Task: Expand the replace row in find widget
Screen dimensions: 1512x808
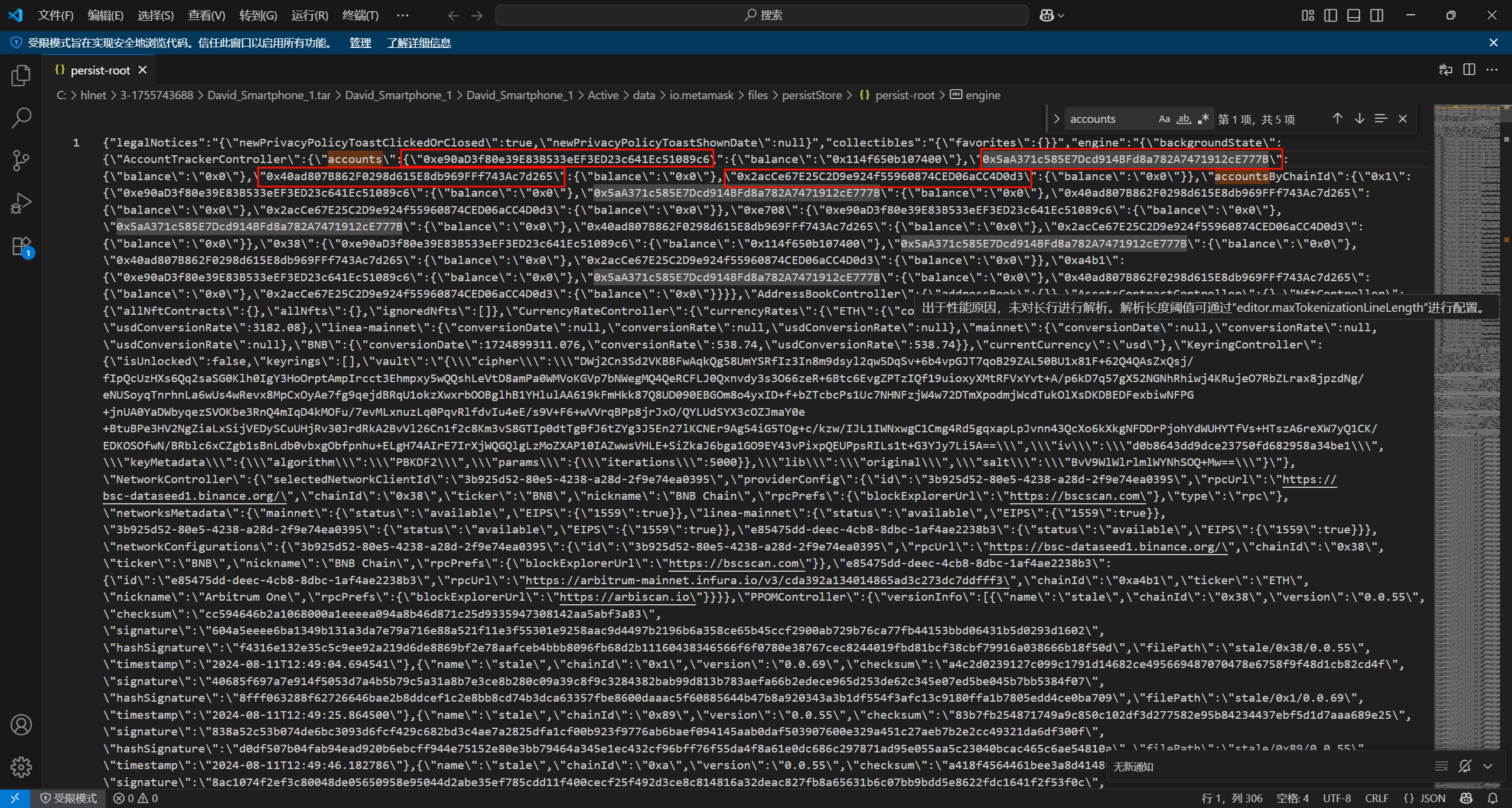Action: [1057, 119]
